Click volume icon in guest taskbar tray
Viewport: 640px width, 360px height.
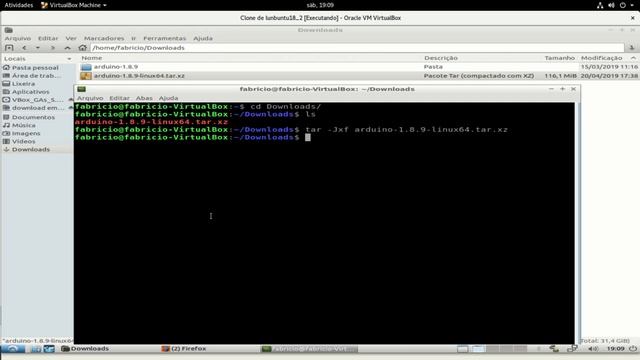pyautogui.click(x=593, y=349)
